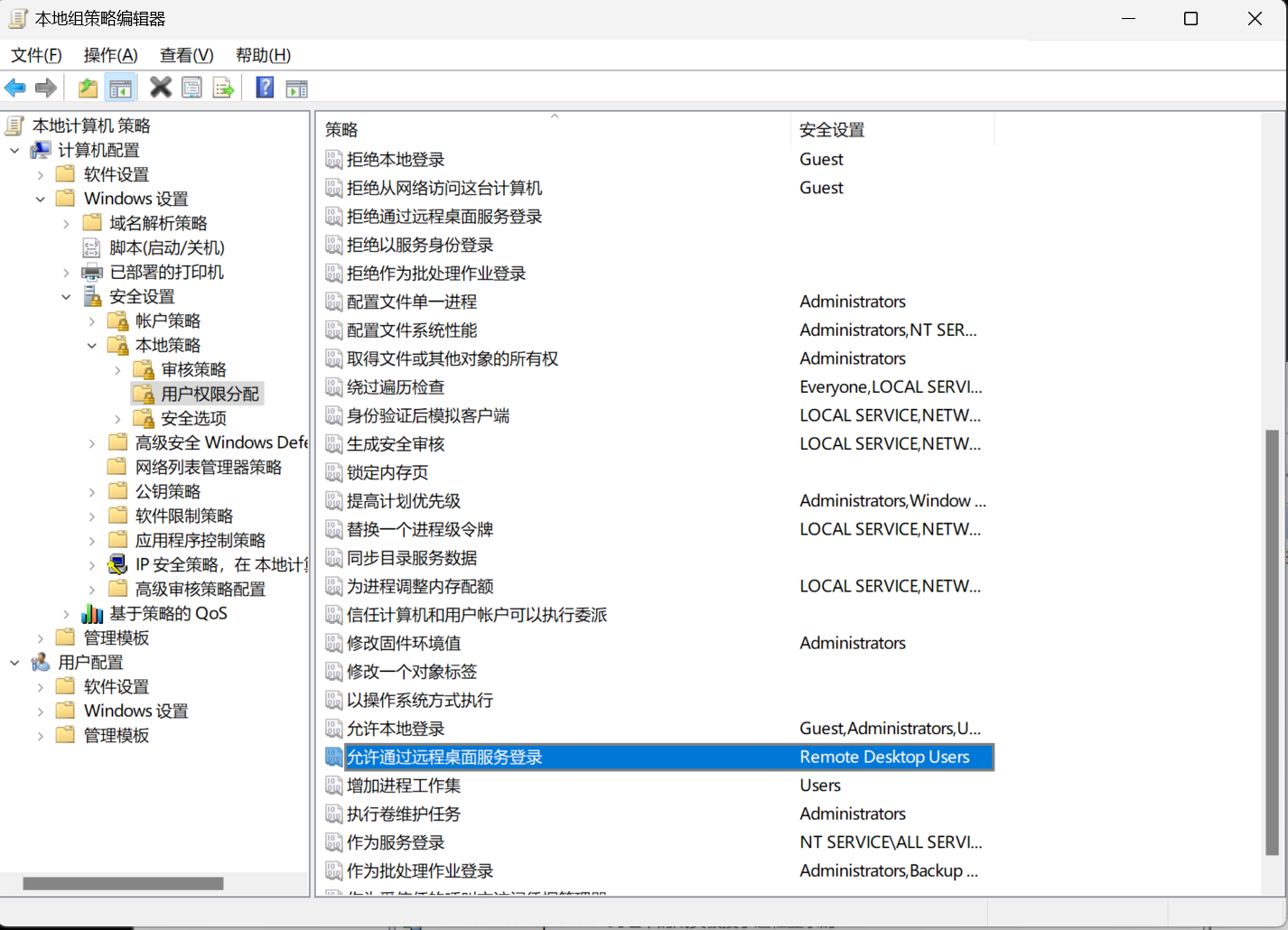Viewport: 1288px width, 930px height.
Task: Open the 操作(A) menu
Action: 111,55
